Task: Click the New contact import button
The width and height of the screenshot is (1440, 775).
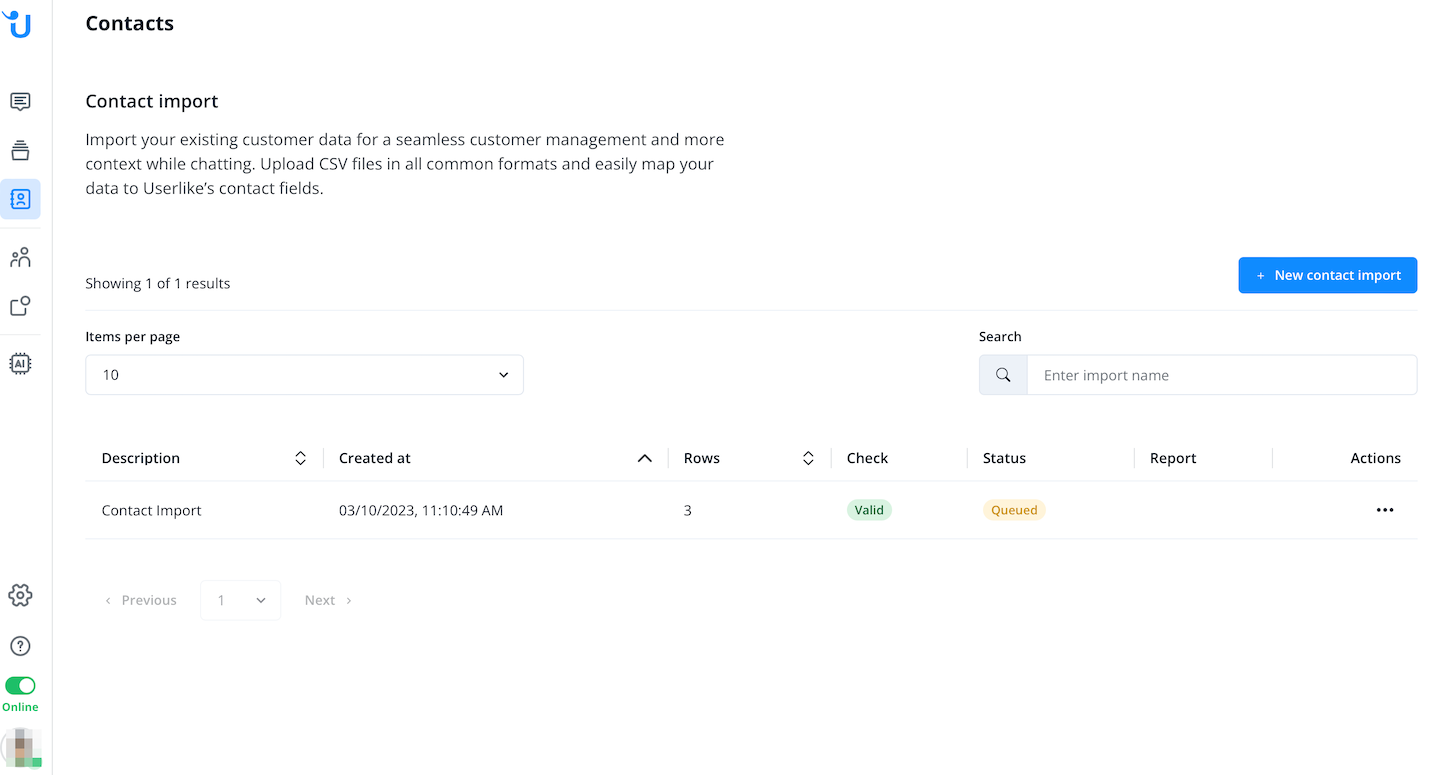Action: pos(1327,276)
